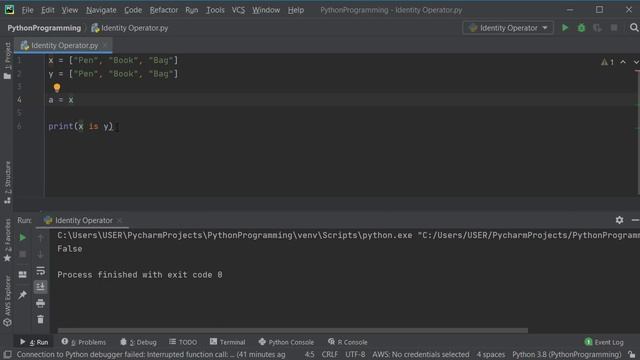Open Run panel settings gear

(619, 220)
